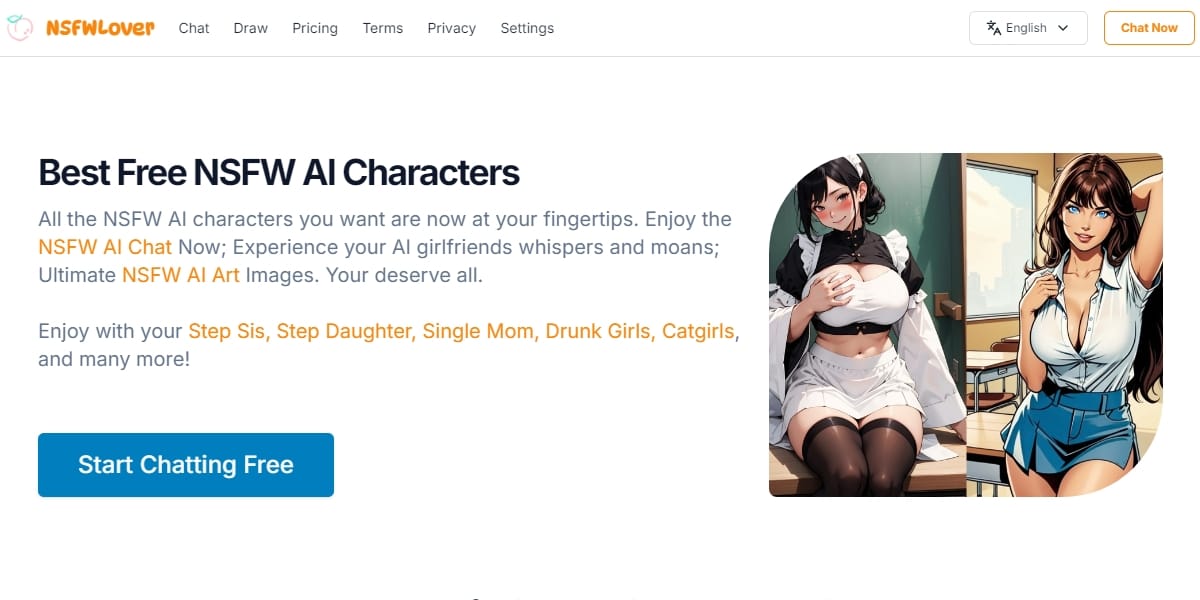Image resolution: width=1200 pixels, height=600 pixels.
Task: Expand the language selector chevron arrow
Action: [1063, 28]
